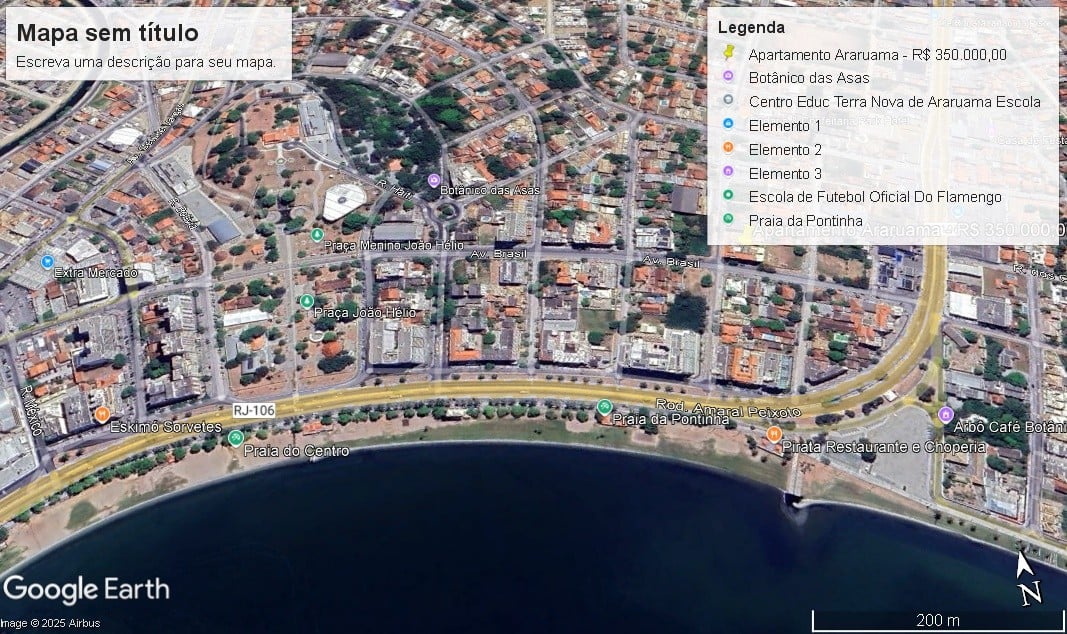This screenshot has height=634, width=1067.
Task: Click the legend icon beside Praia da Pontinha
Action: pos(728,220)
